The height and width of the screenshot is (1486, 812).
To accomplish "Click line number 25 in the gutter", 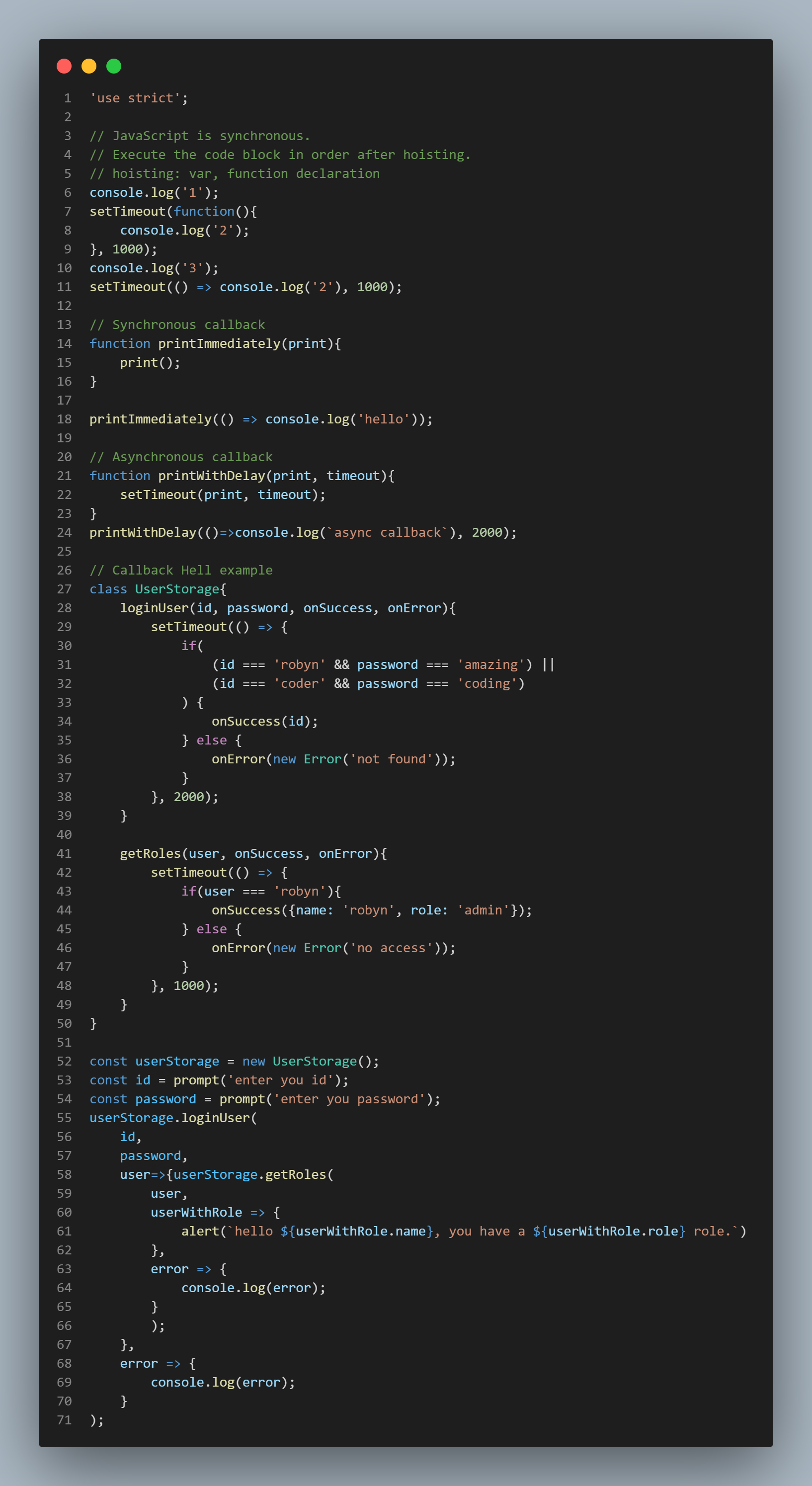I will (64, 552).
